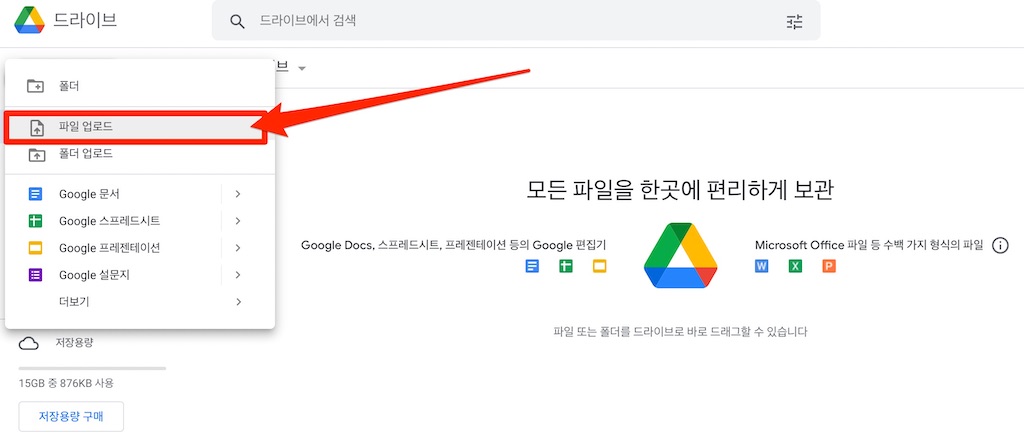This screenshot has height=441, width=1024.
Task: Click the Docs icon under Google editors text
Action: (532, 266)
